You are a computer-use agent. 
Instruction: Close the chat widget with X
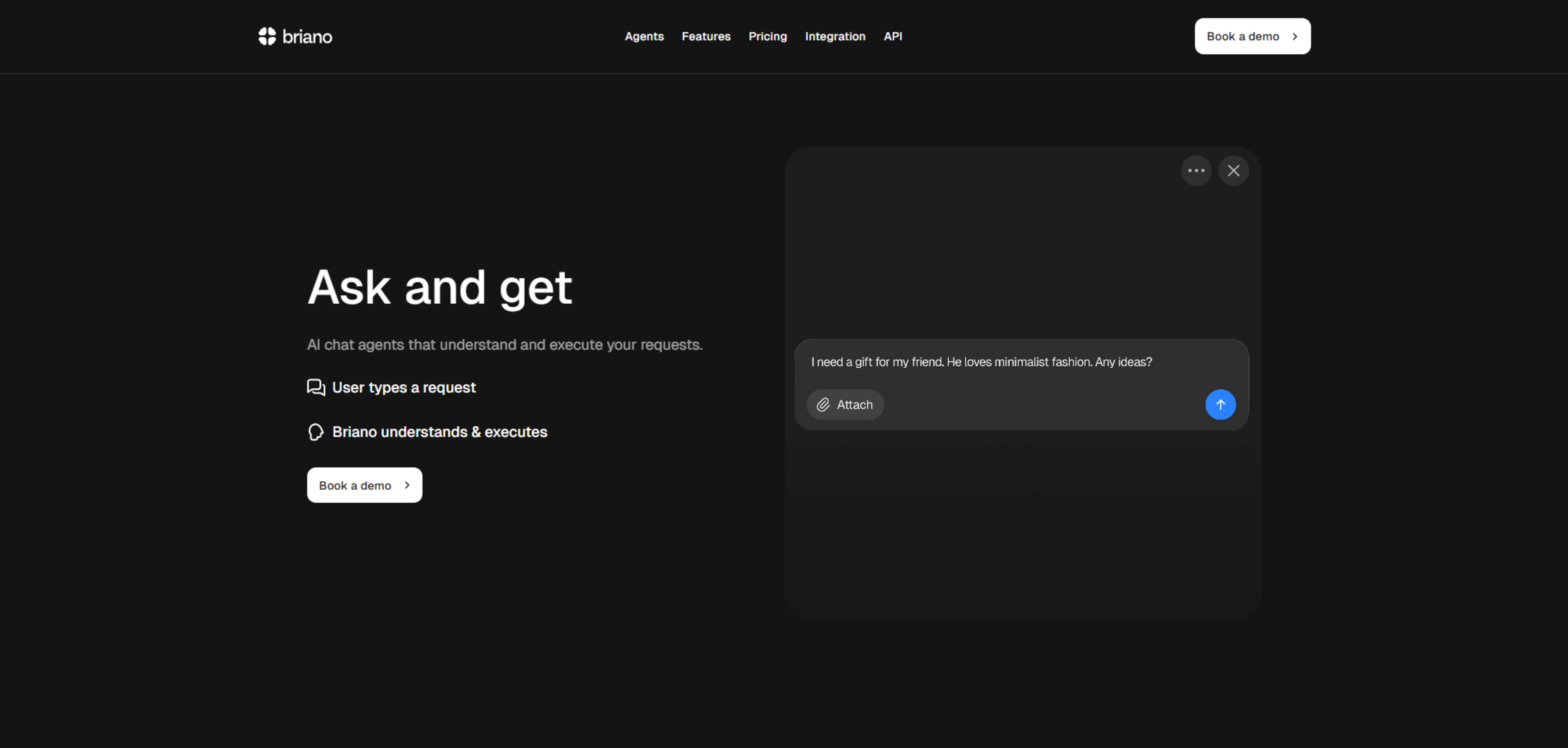1233,171
